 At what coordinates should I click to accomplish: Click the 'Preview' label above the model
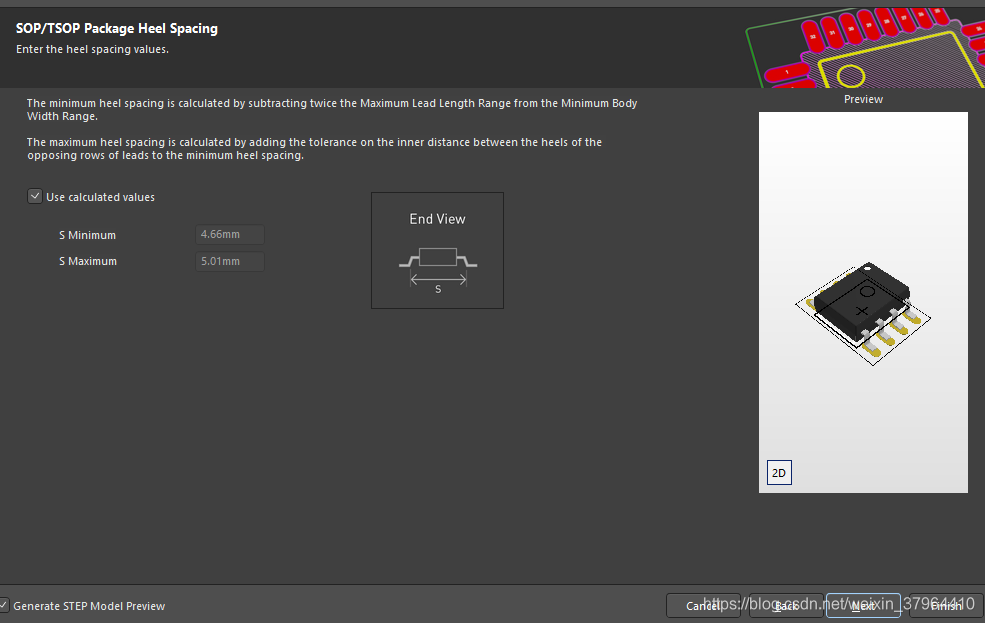point(863,99)
